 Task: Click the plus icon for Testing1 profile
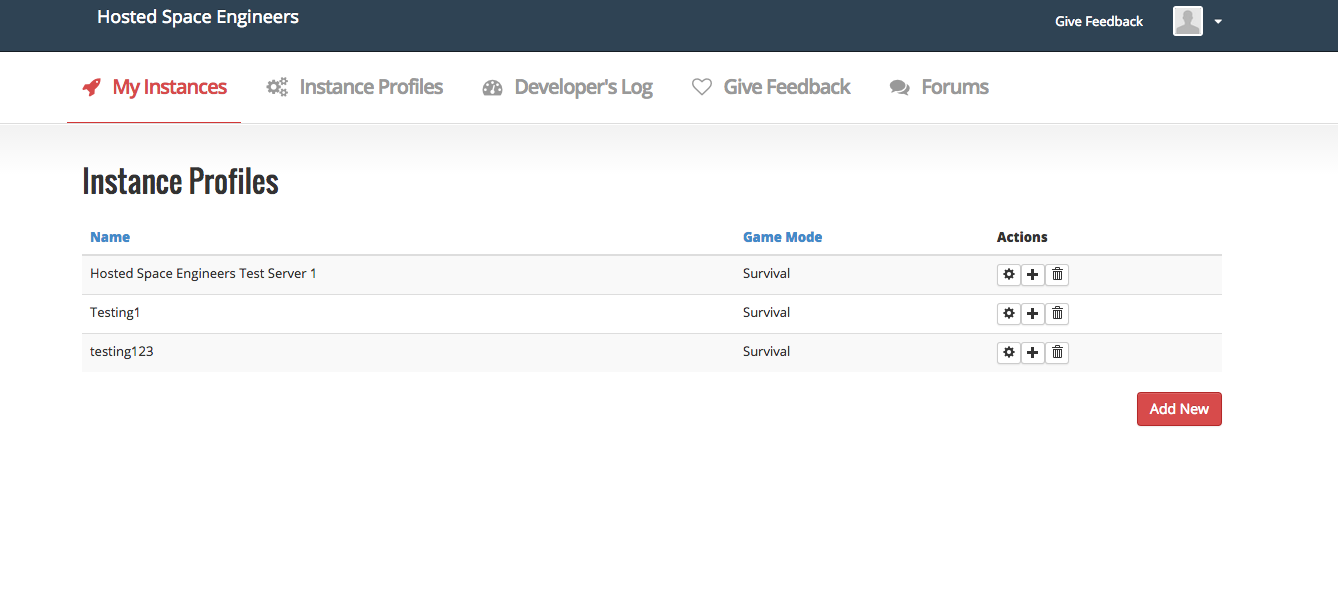click(1033, 314)
